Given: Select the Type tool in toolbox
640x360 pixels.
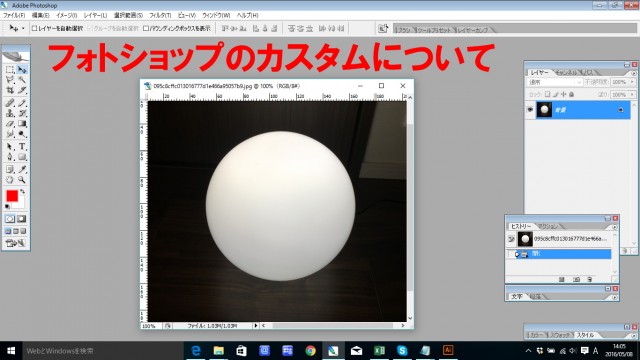Looking at the screenshot, I should click(x=22, y=147).
